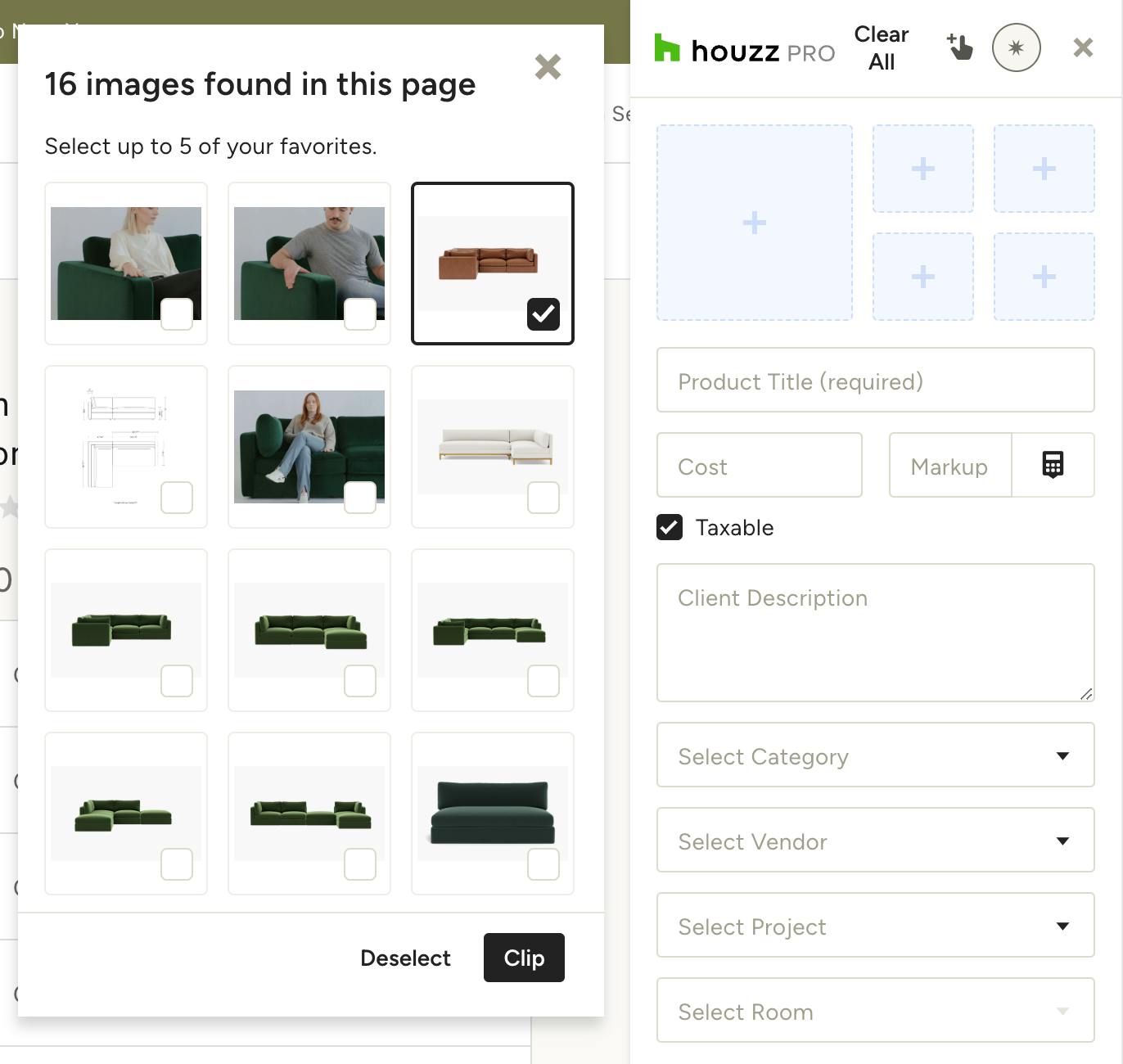Select the sofa dimensions diagram thumbnail
The image size is (1123, 1064).
point(125,446)
